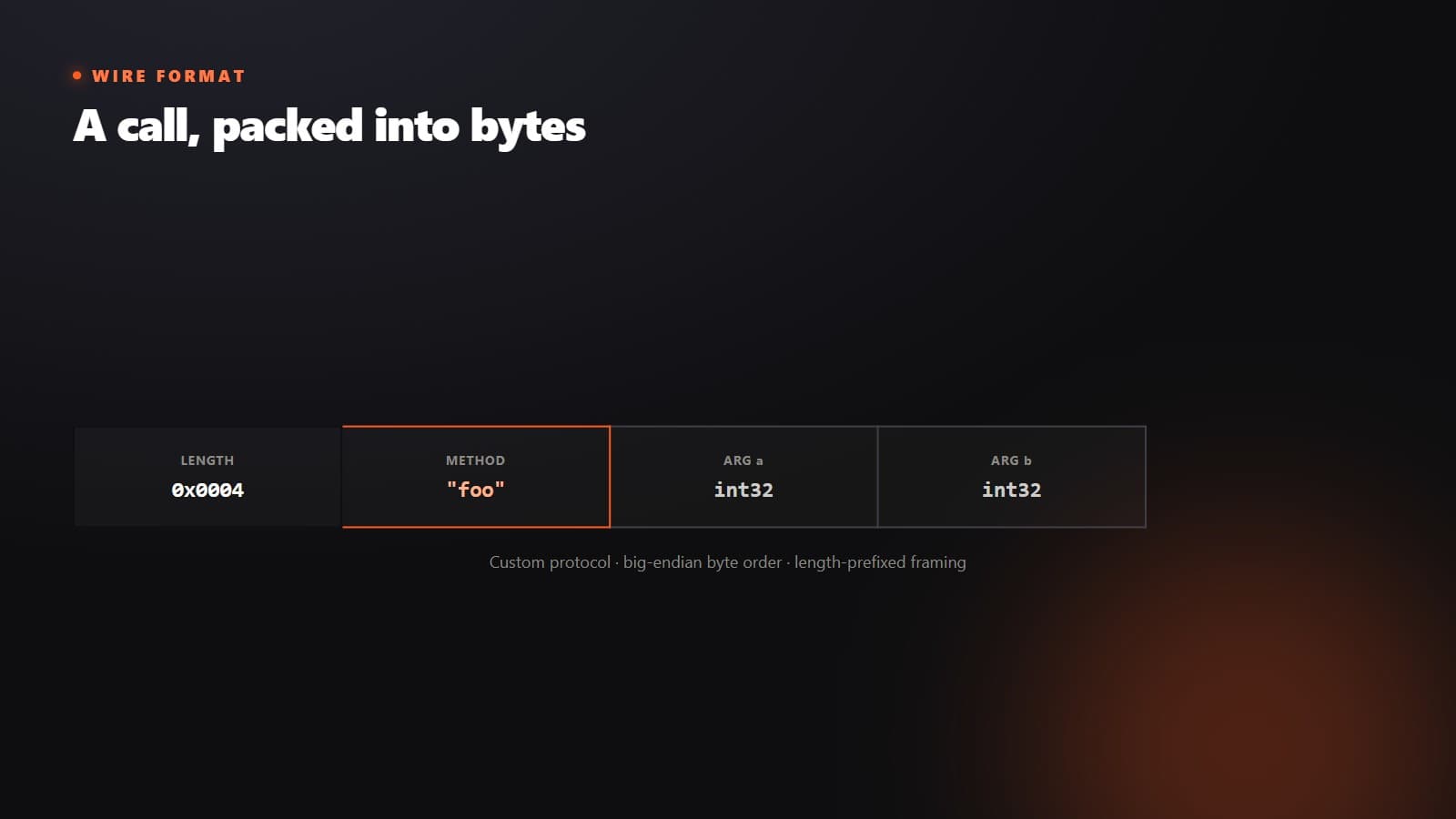1456x819 pixels.
Task: Click the METHOD field label
Action: 475,460
